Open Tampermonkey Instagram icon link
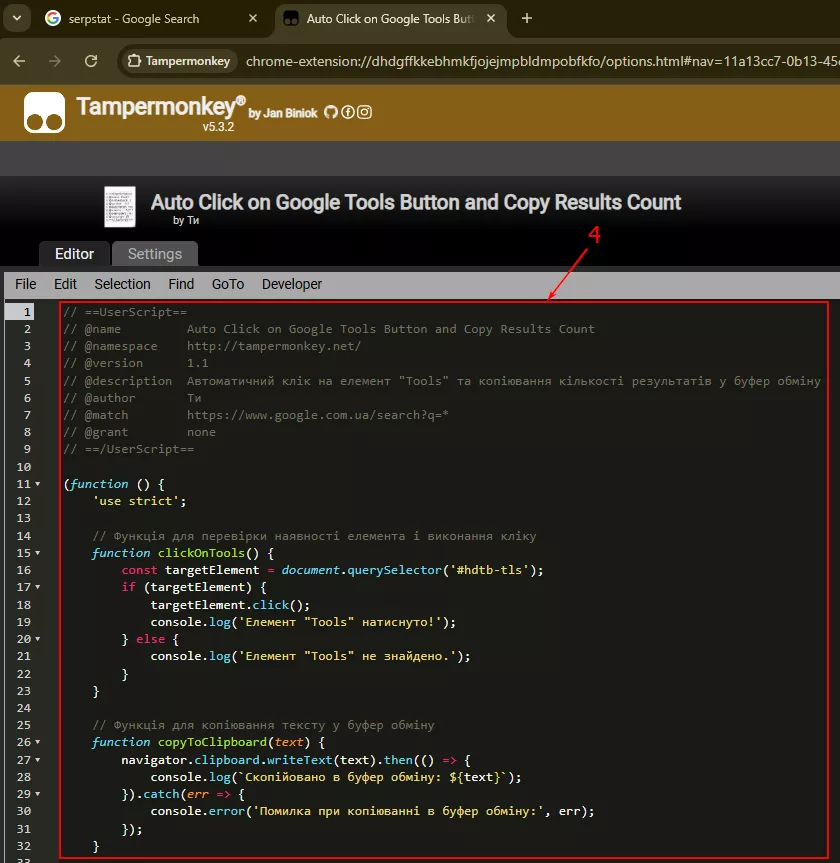Screen dimensions: 840x863 (x=364, y=112)
